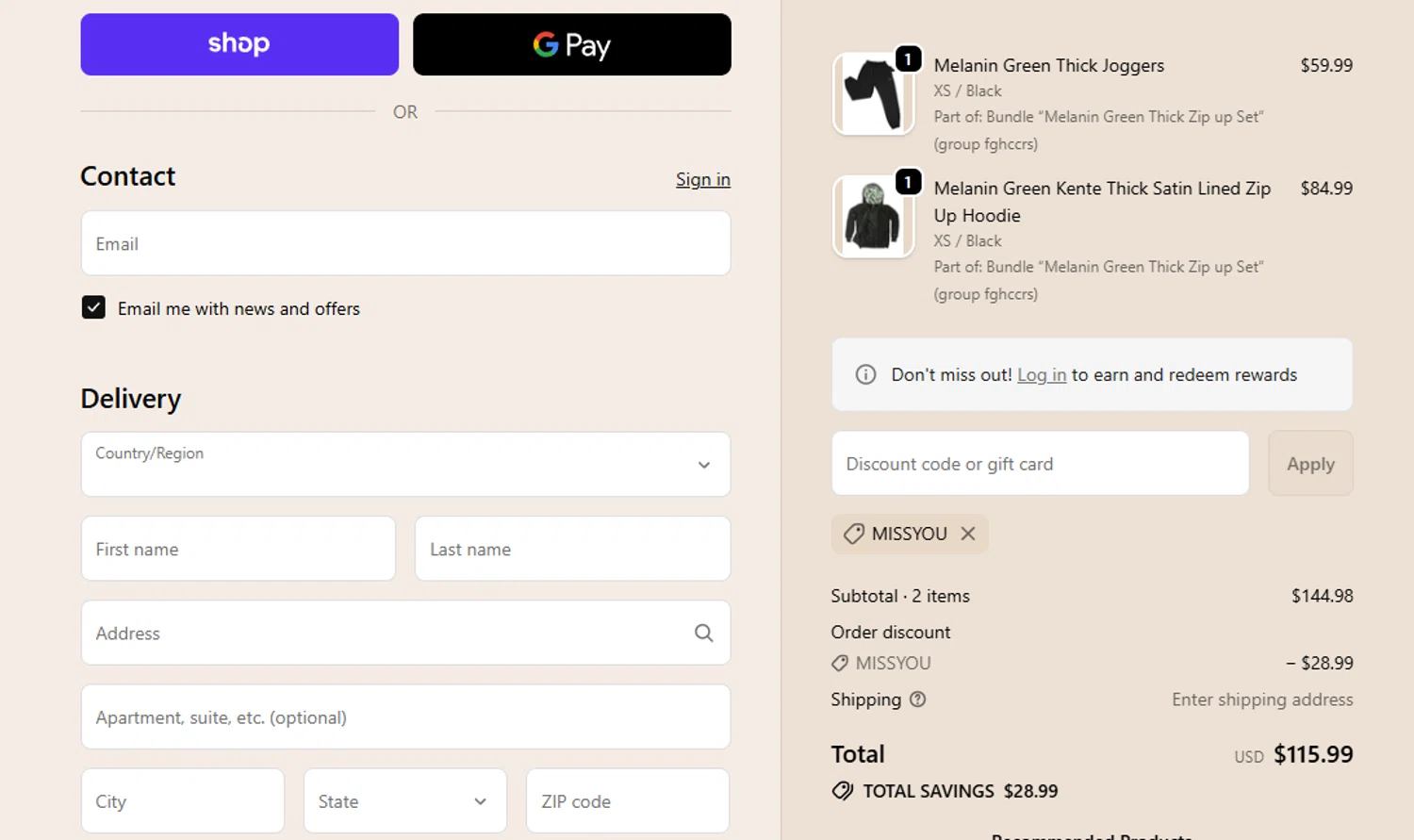1414x840 pixels.
Task: Click the TOTAL SAVINGS tag icon
Action: (843, 790)
